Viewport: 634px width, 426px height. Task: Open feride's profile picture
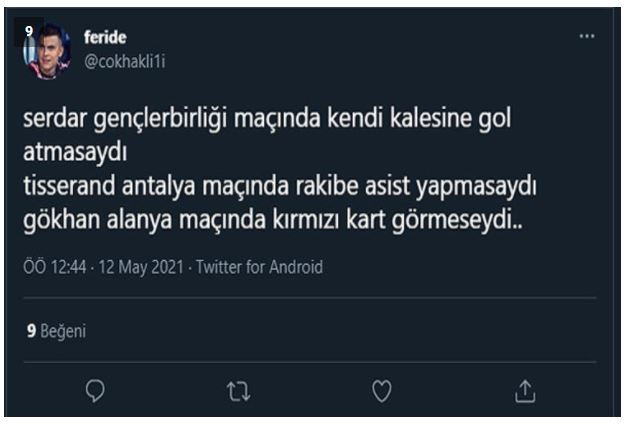pos(47,51)
